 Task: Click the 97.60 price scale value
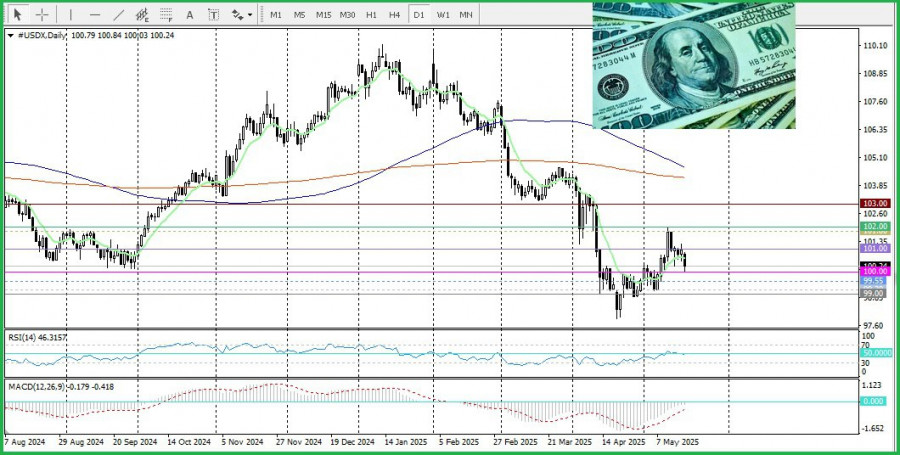873,325
